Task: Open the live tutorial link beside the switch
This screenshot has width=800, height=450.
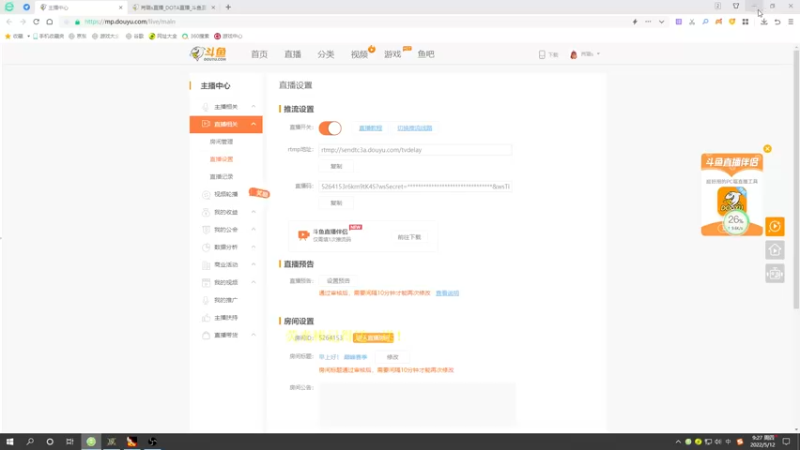Action: (x=370, y=128)
